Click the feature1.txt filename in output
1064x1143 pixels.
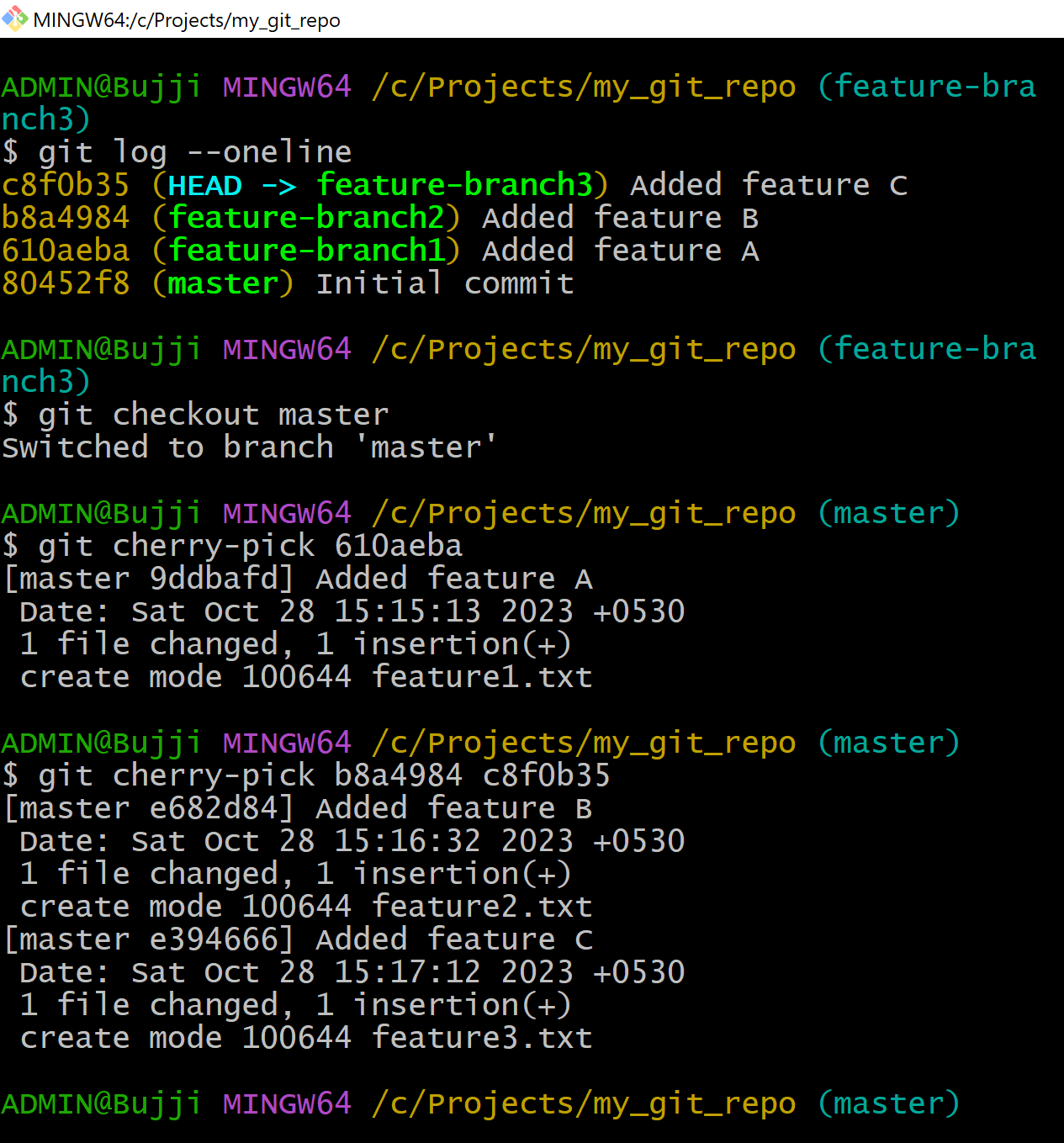point(482,677)
